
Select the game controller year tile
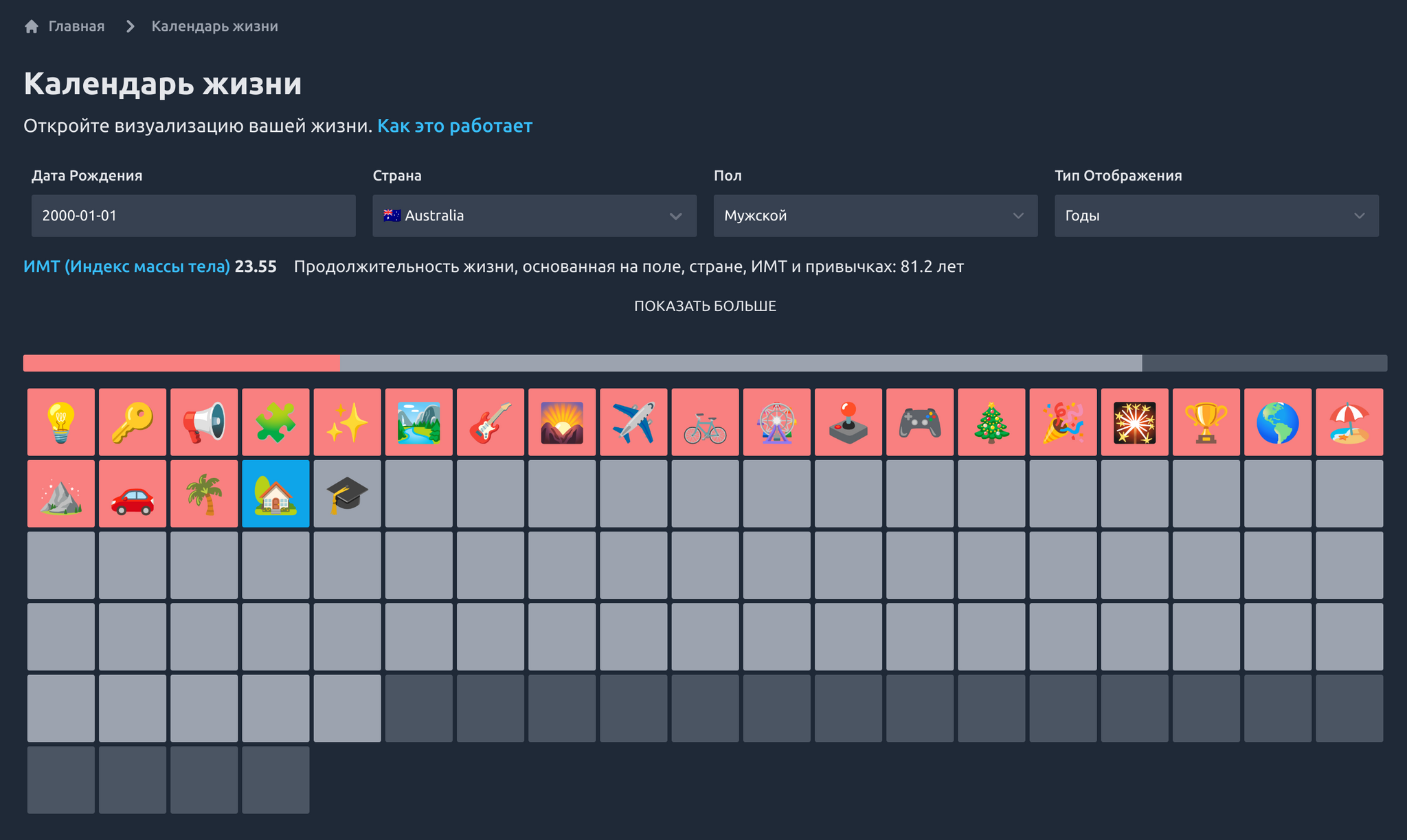[920, 422]
